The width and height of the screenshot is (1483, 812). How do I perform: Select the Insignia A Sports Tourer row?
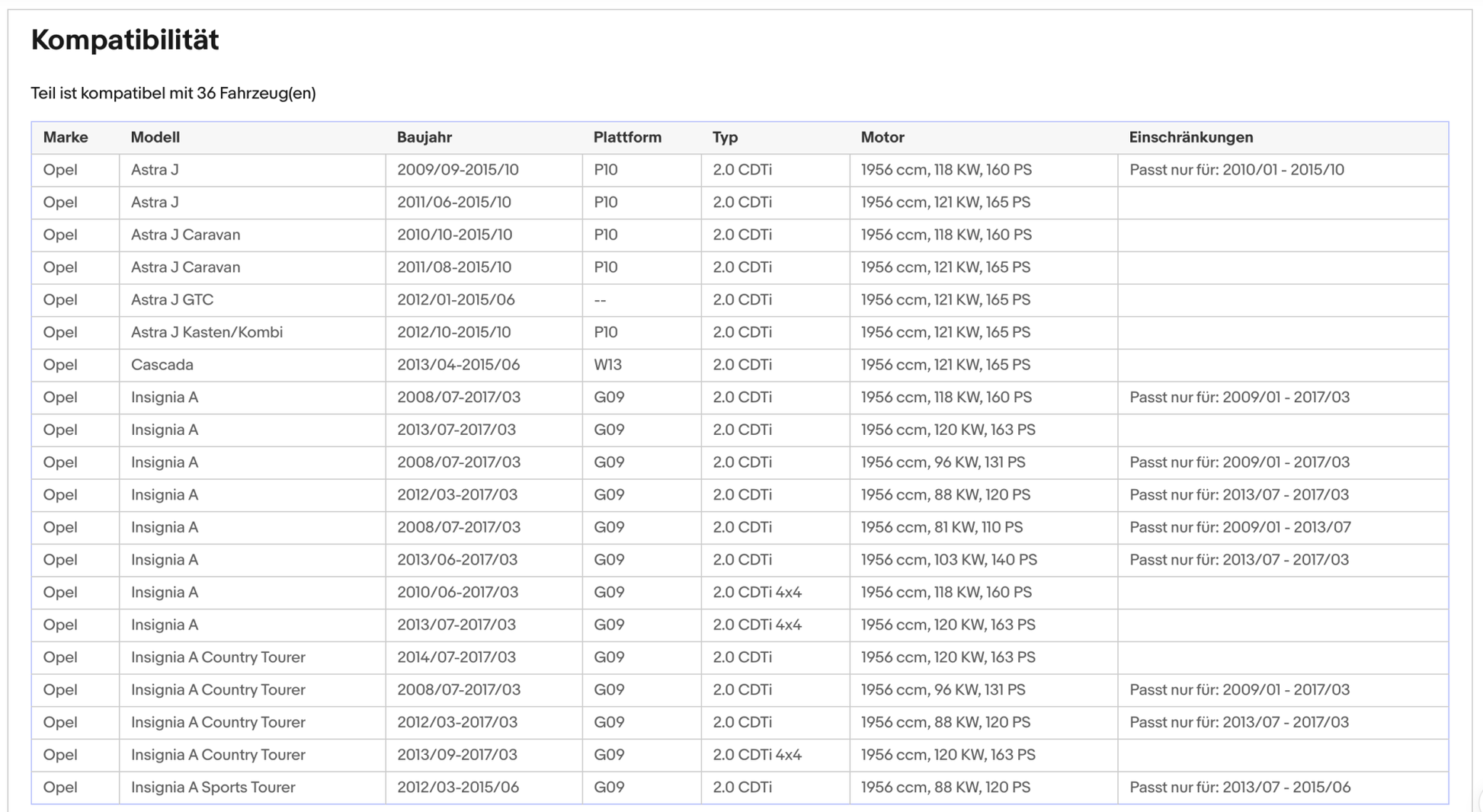pos(740,788)
